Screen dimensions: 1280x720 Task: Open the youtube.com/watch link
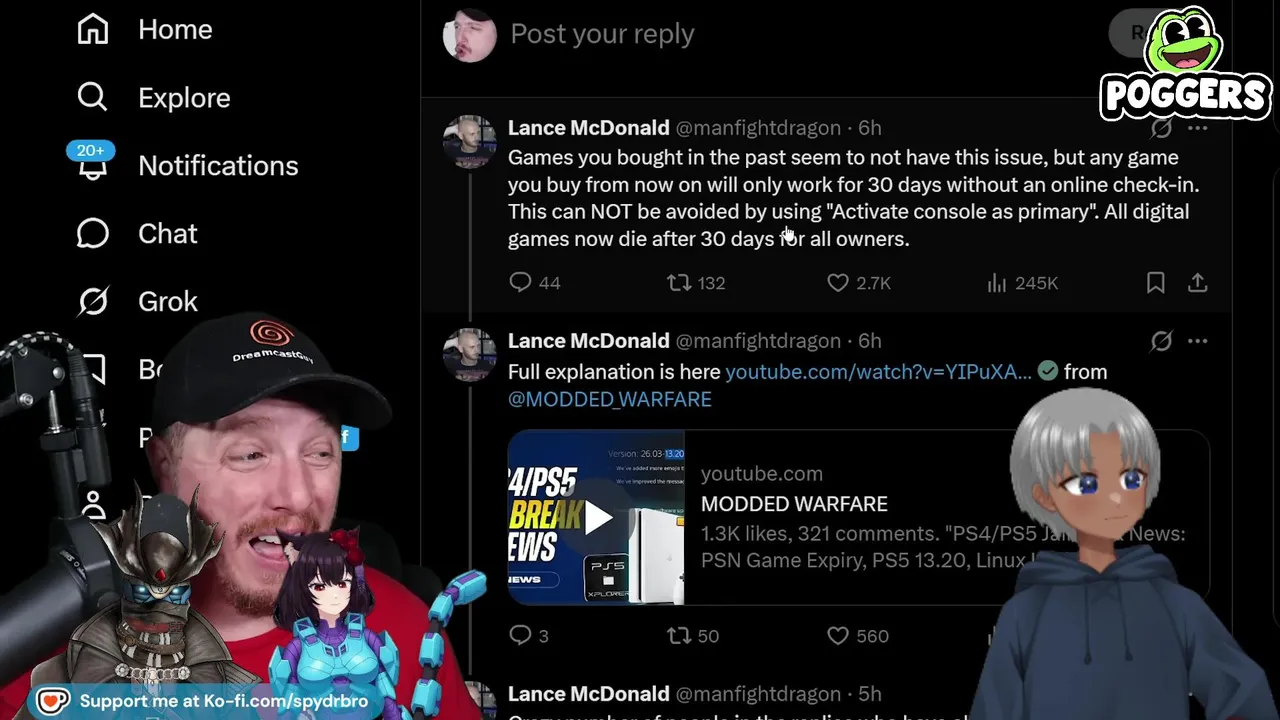click(878, 372)
